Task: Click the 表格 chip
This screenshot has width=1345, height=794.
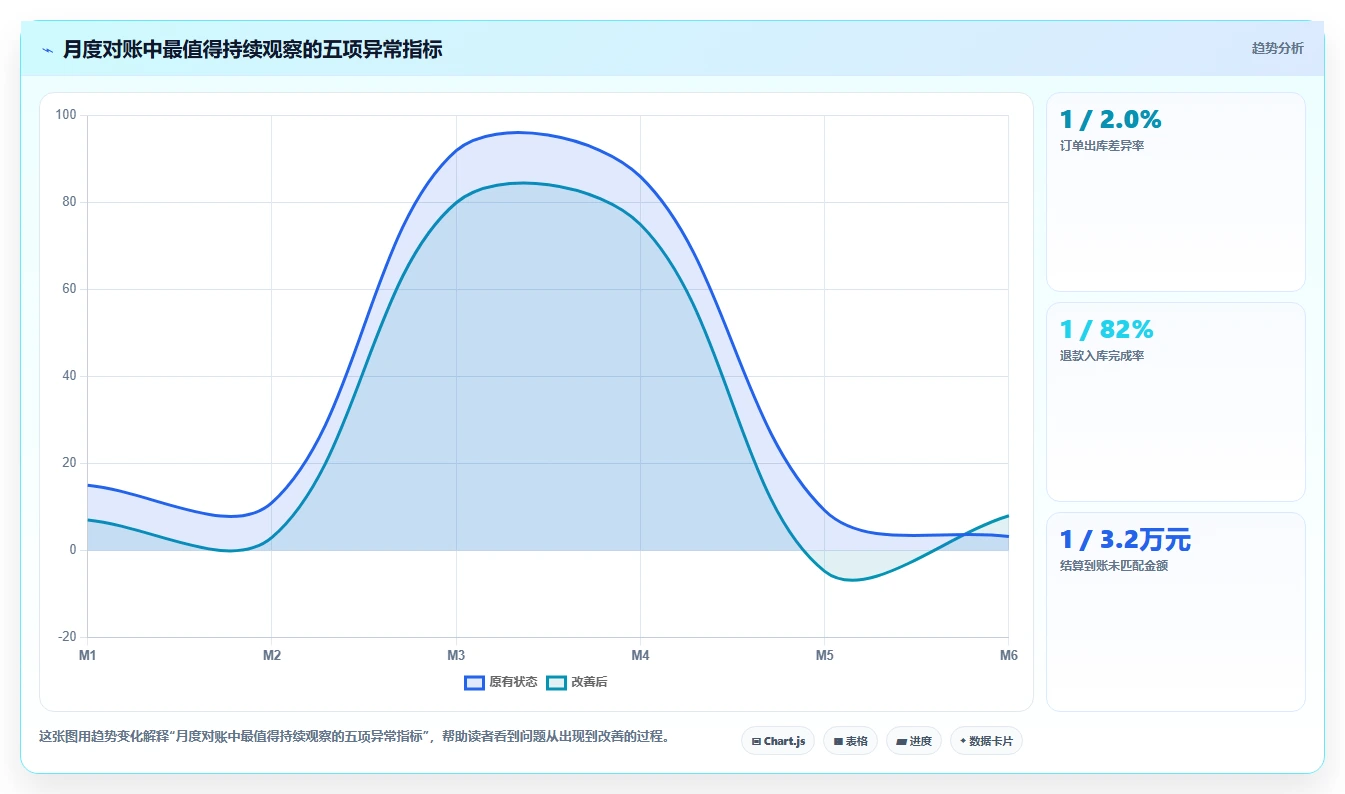Action: point(850,741)
